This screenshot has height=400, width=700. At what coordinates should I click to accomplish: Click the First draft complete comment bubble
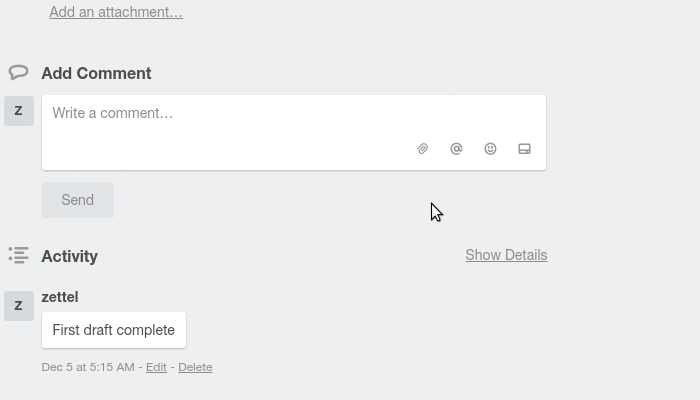point(114,330)
